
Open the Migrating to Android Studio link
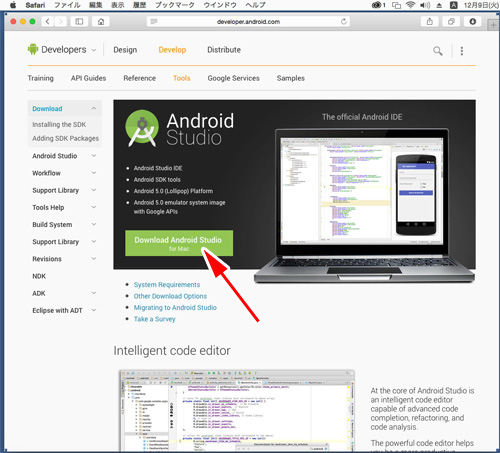click(175, 307)
